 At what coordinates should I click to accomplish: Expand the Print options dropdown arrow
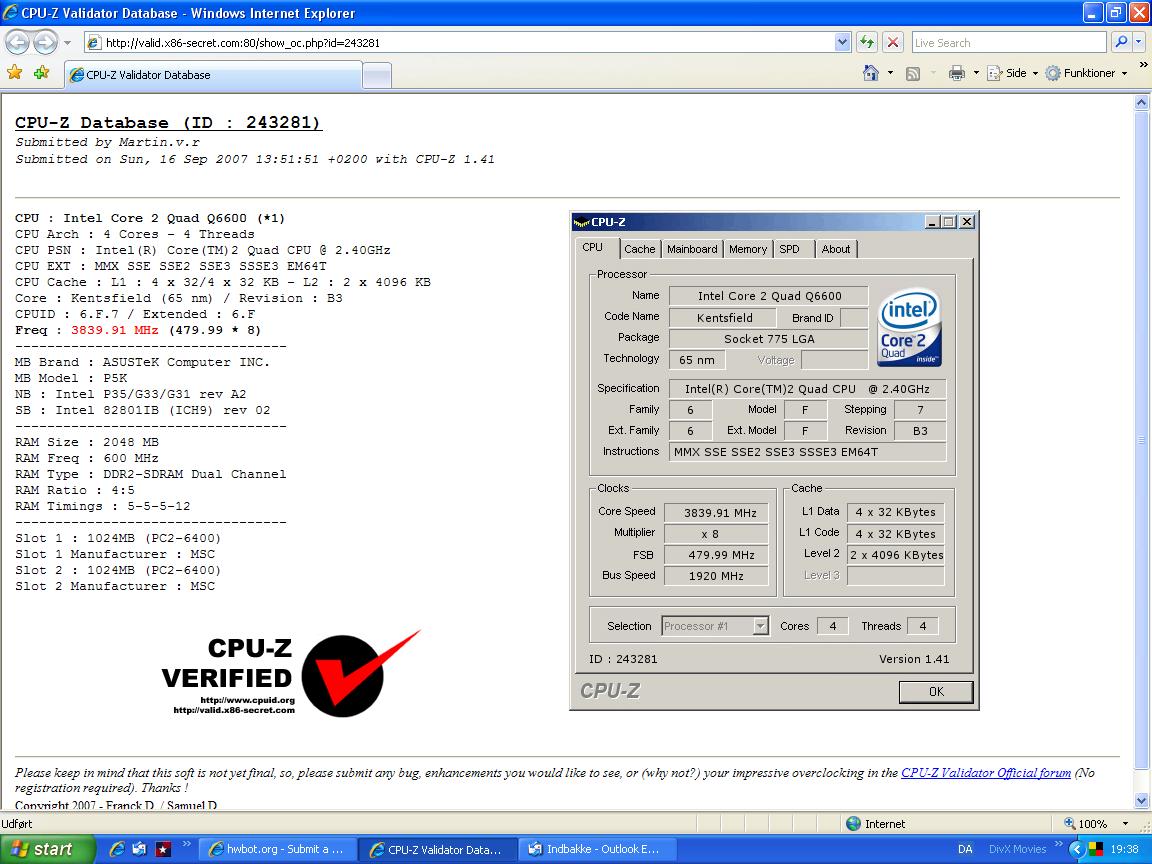coord(976,73)
